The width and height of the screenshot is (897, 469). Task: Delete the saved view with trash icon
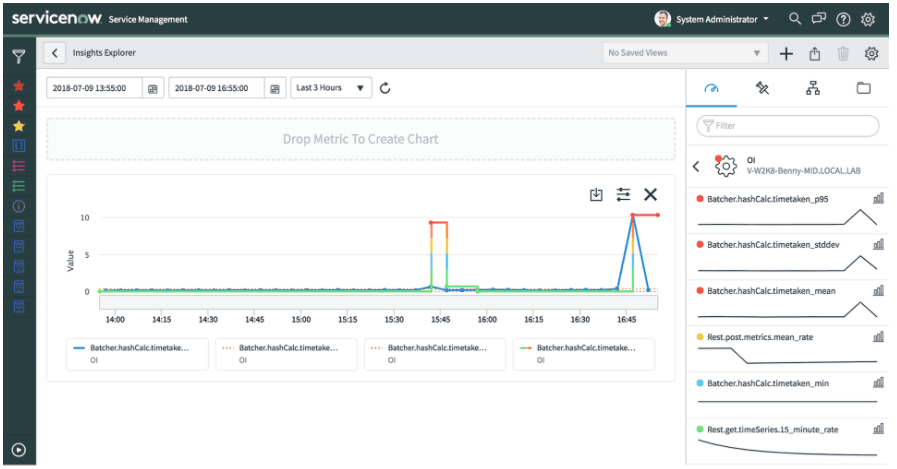pos(843,54)
